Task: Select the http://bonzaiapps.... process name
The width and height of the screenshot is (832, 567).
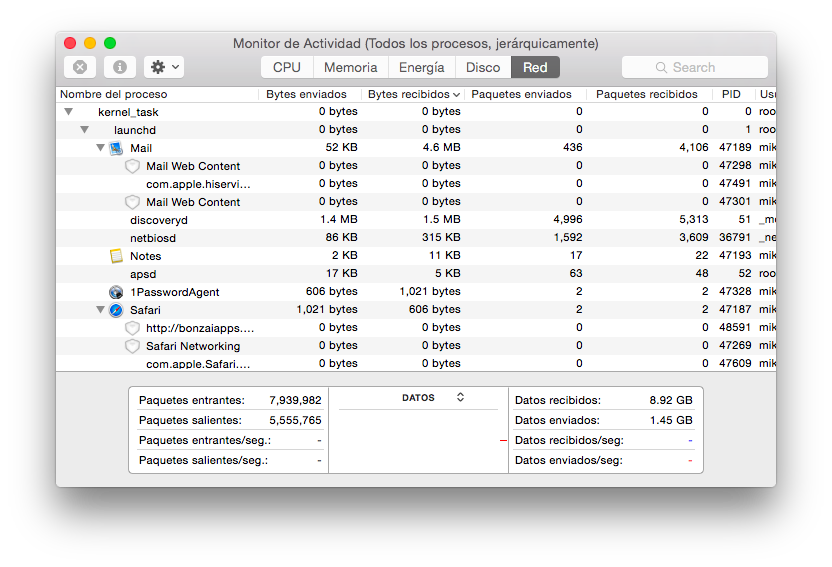Action: click(200, 328)
